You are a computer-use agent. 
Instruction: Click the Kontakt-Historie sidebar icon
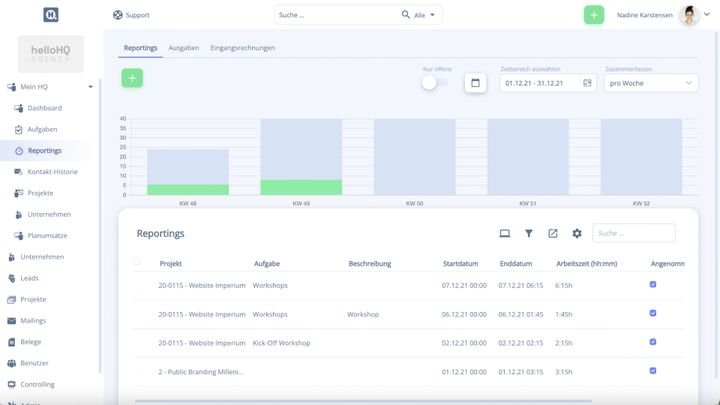click(18, 172)
